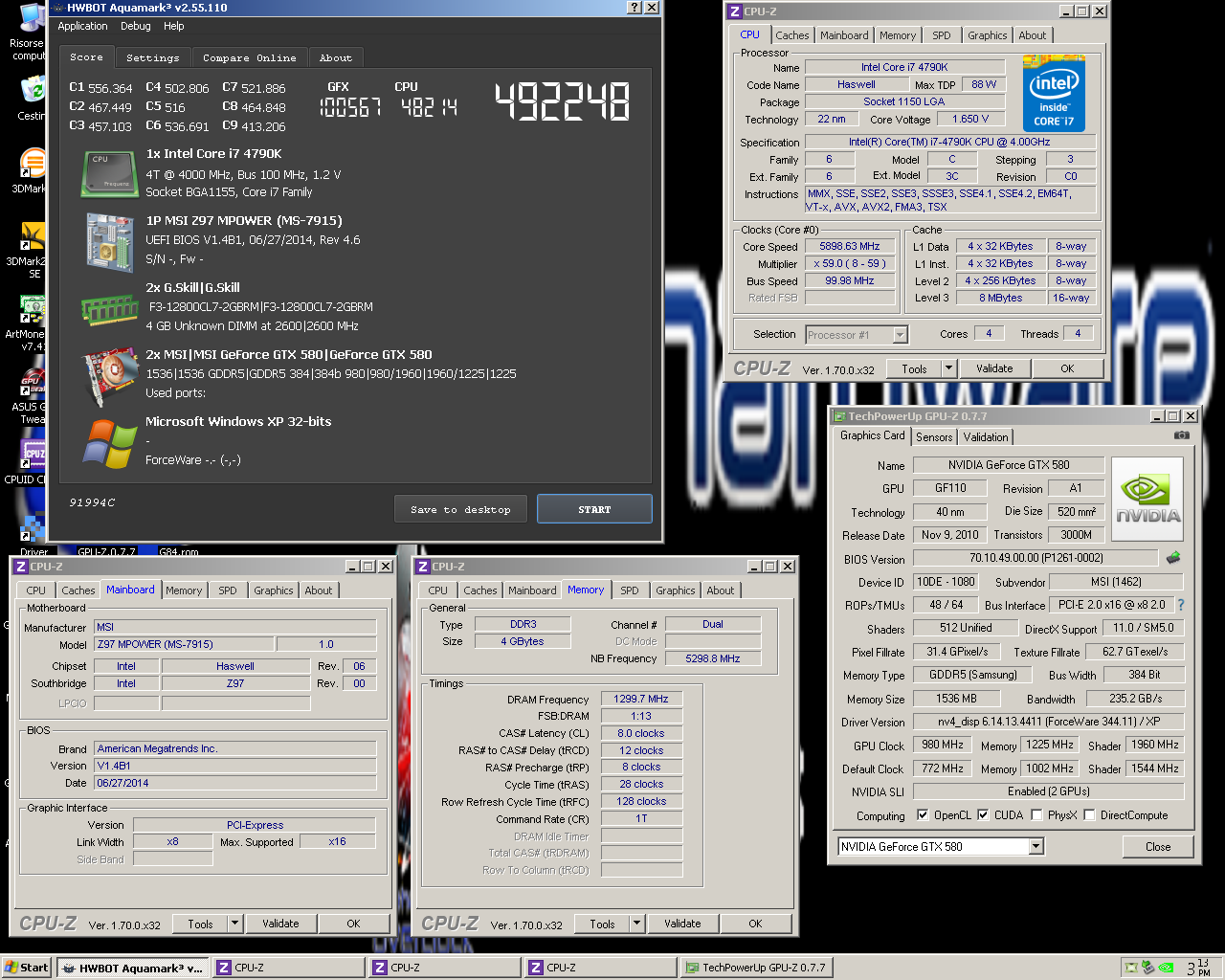Click Validate in the CPU-Z Mainboard window
Screen dimensions: 1225x980
pos(280,924)
